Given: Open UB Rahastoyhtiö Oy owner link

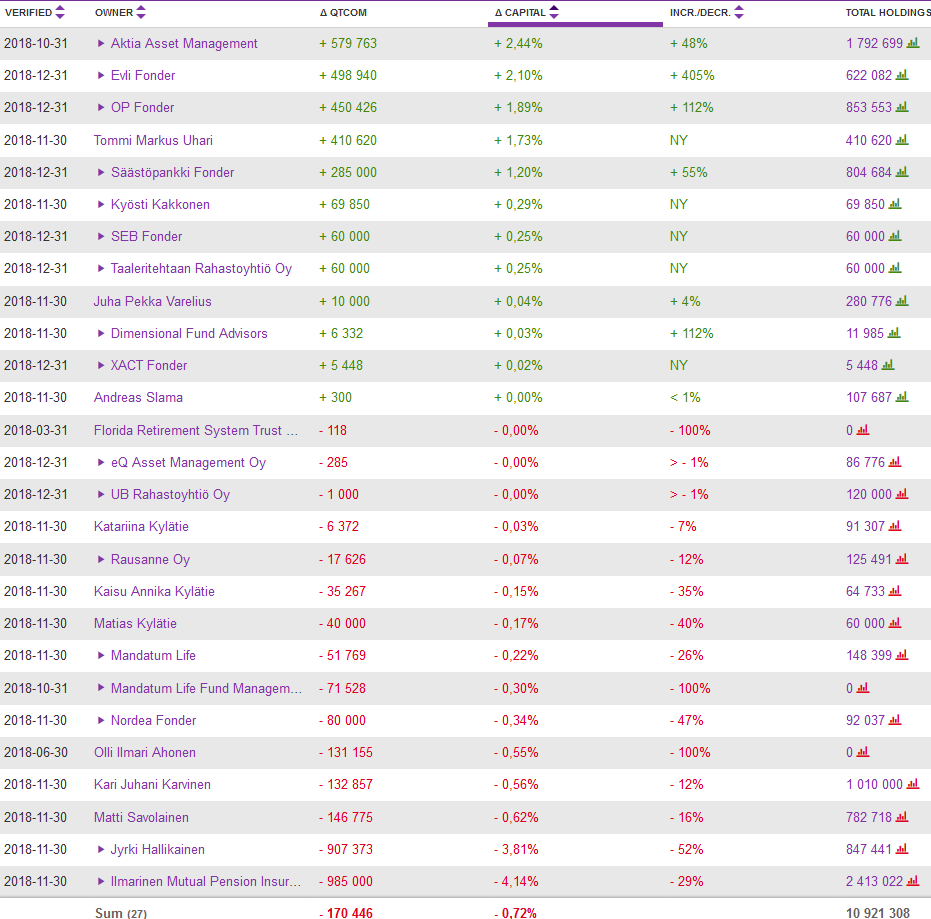Looking at the screenshot, I should coord(170,494).
